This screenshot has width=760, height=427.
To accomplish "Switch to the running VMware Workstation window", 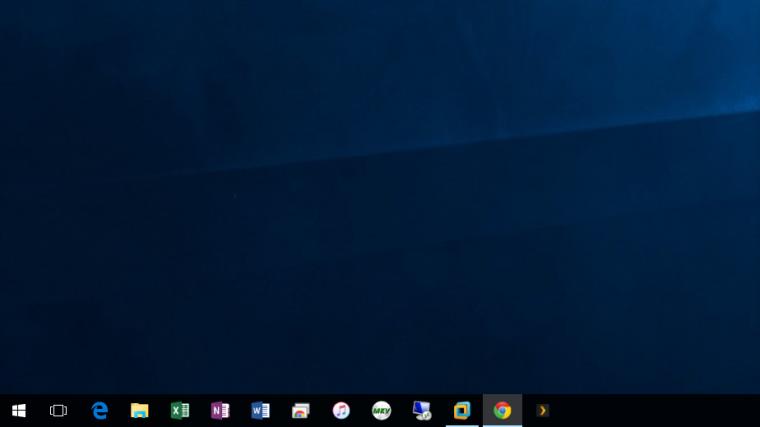I will click(462, 411).
